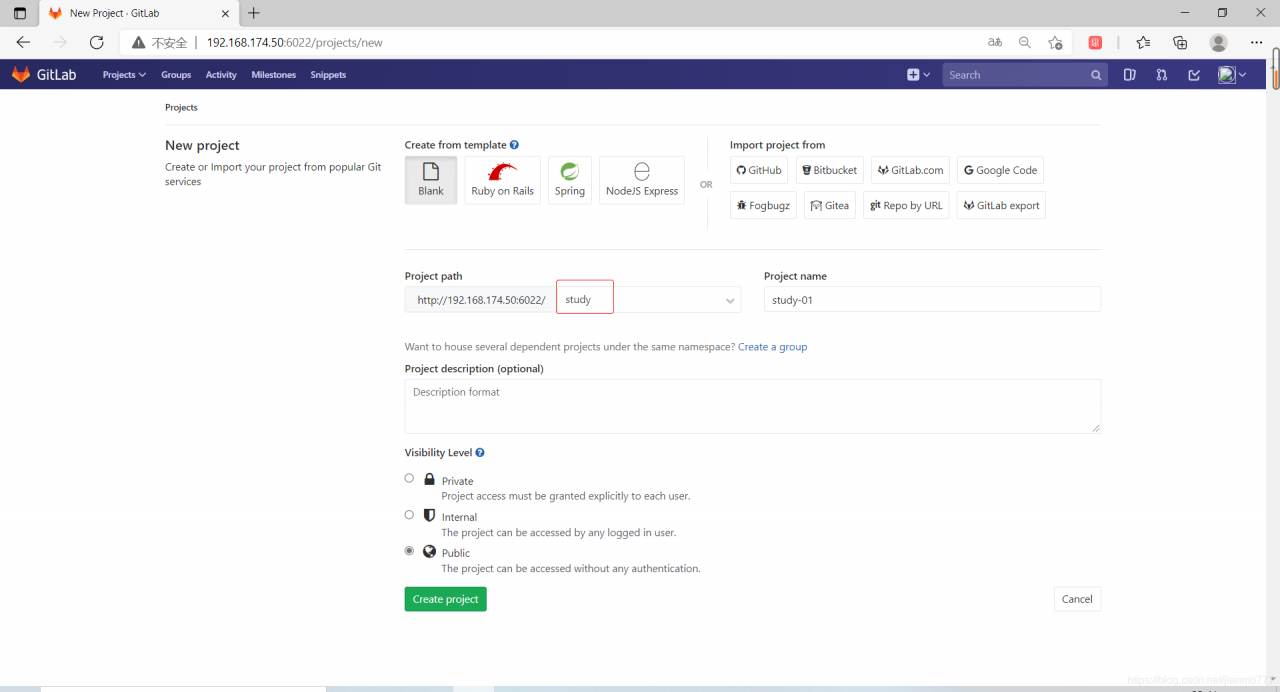Click the not secure warning icon
1280x692 pixels.
pyautogui.click(x=138, y=43)
